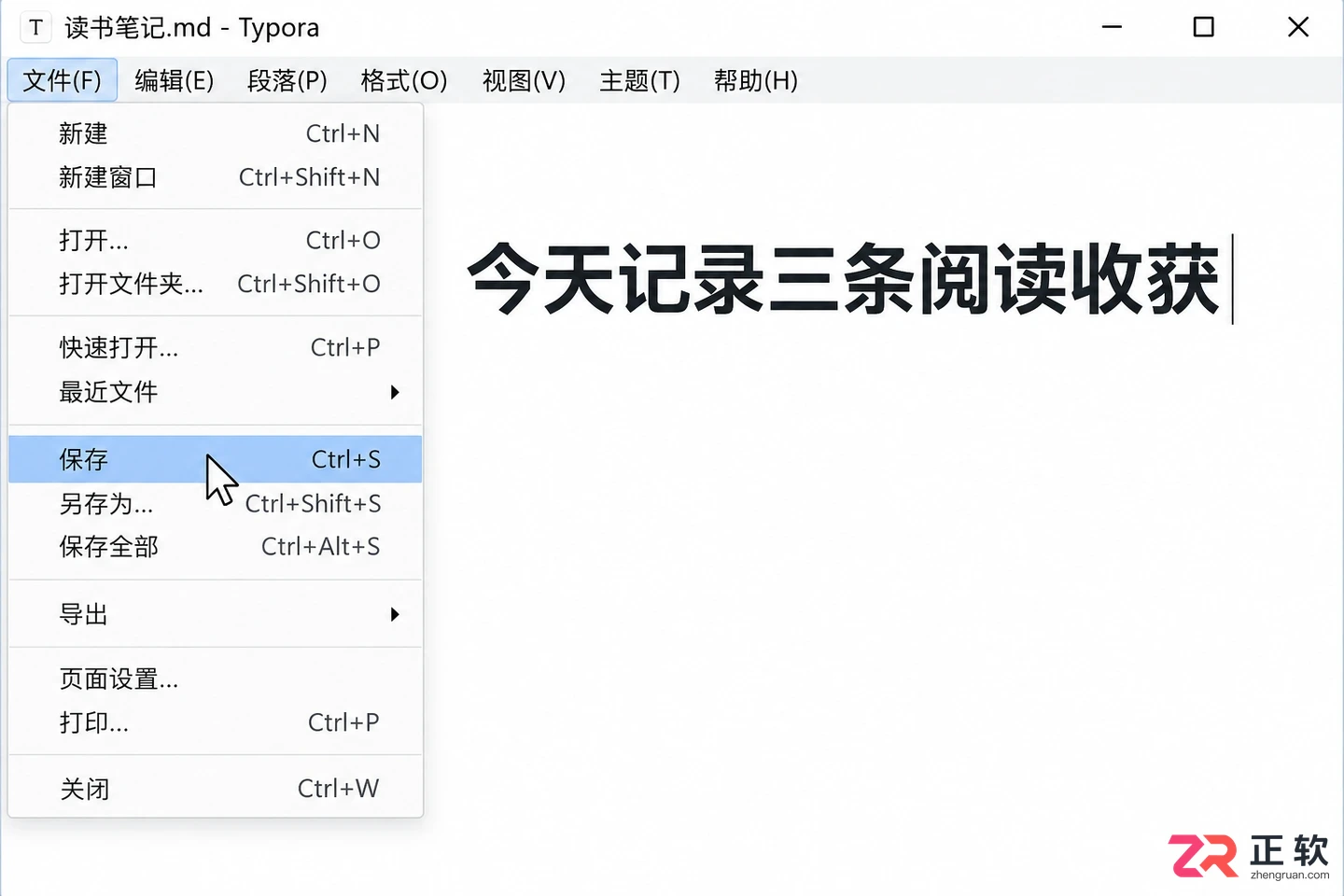Click 保存 to save the document
The height and width of the screenshot is (896, 1344).
click(x=216, y=459)
